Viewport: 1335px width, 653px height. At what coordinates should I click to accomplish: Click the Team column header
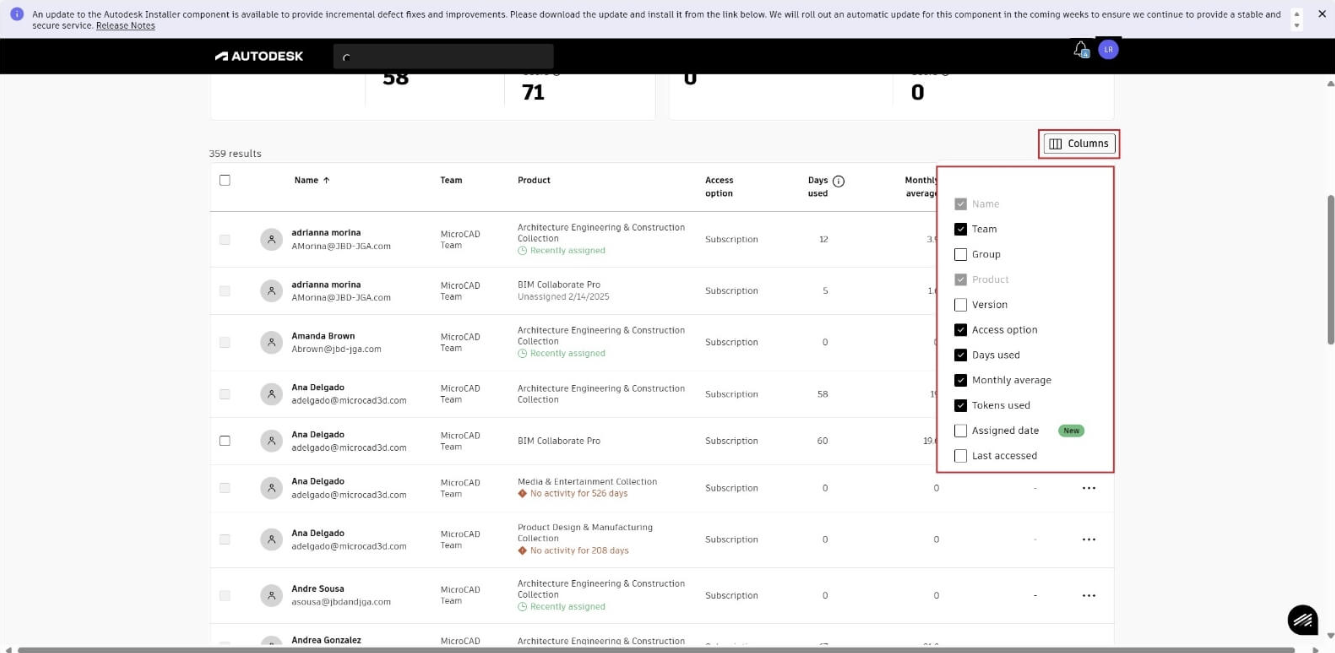[x=451, y=181]
